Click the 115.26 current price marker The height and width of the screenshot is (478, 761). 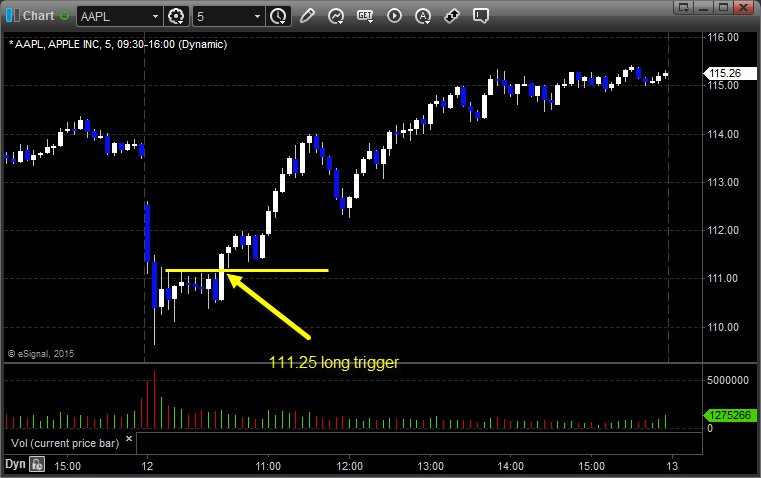tap(730, 73)
